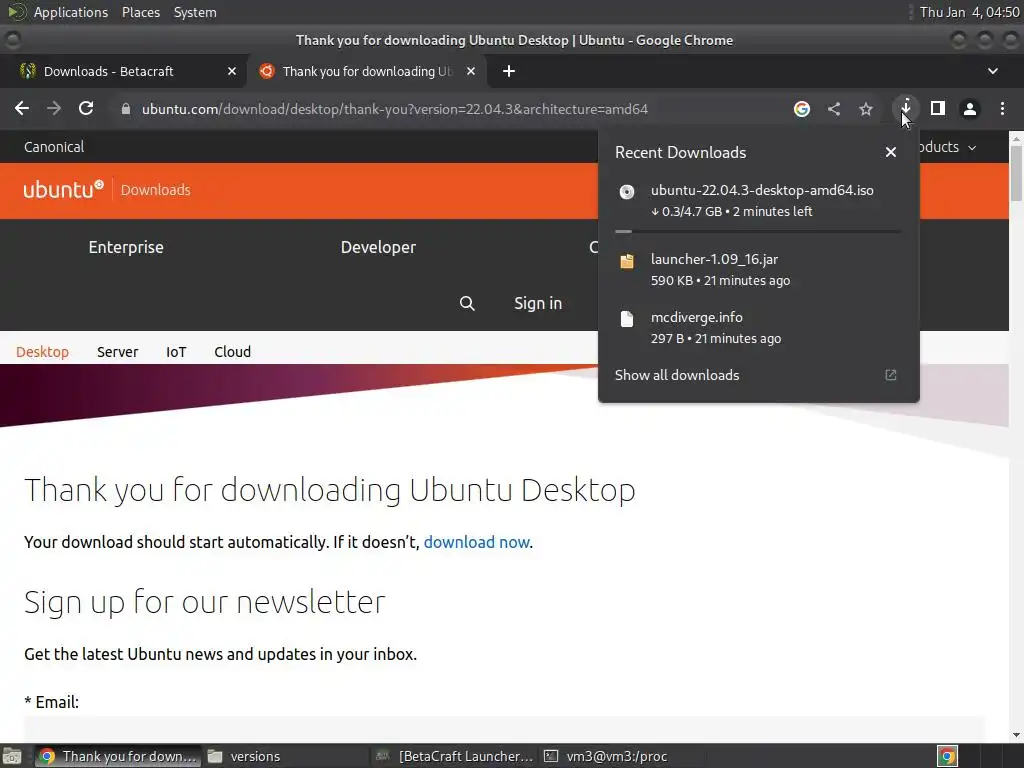Click '0.3/4.7 GB • 2 minutes left' status
Viewport: 1024px width, 768px height.
pyautogui.click(x=732, y=212)
